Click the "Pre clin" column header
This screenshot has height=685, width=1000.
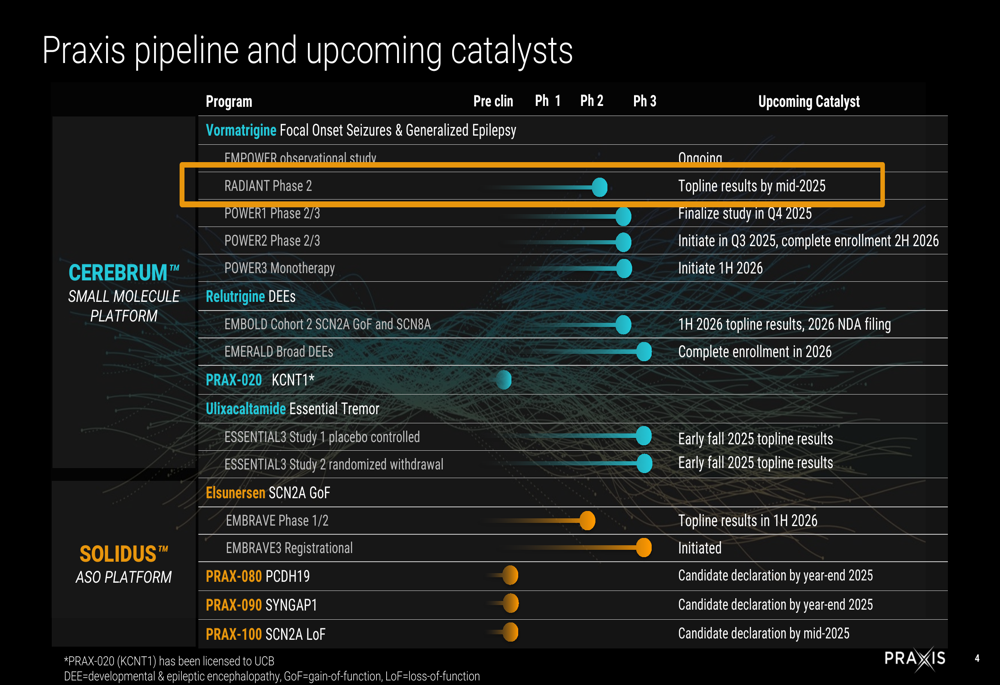click(493, 101)
